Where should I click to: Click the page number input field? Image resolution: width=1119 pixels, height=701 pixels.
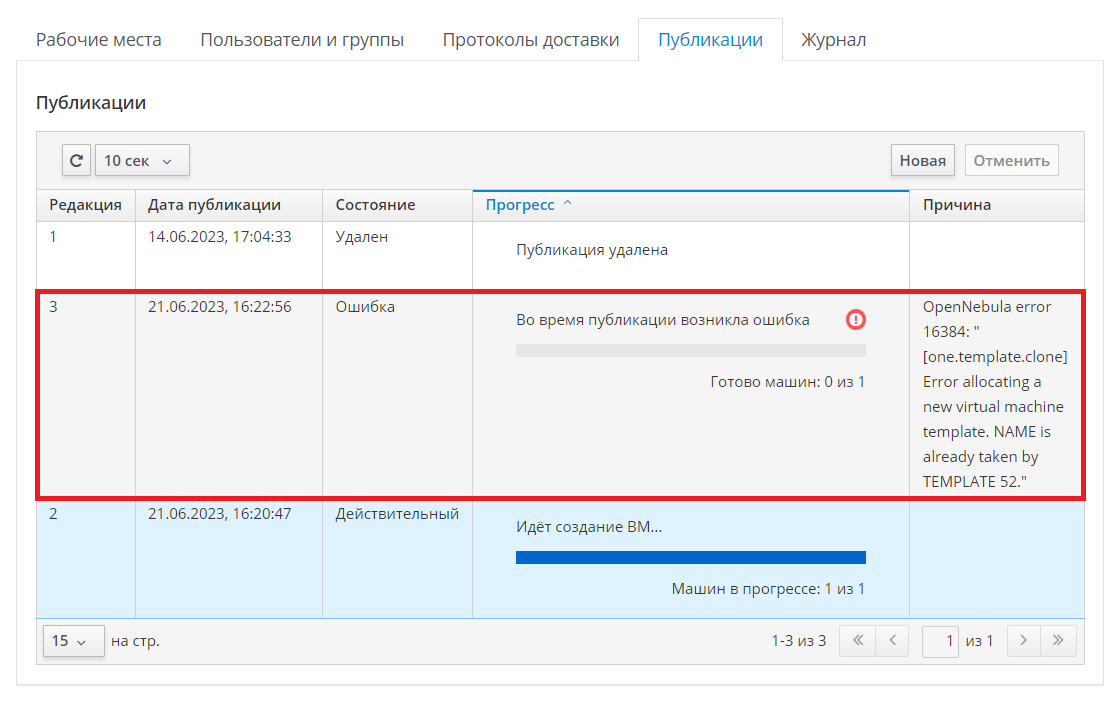(940, 641)
